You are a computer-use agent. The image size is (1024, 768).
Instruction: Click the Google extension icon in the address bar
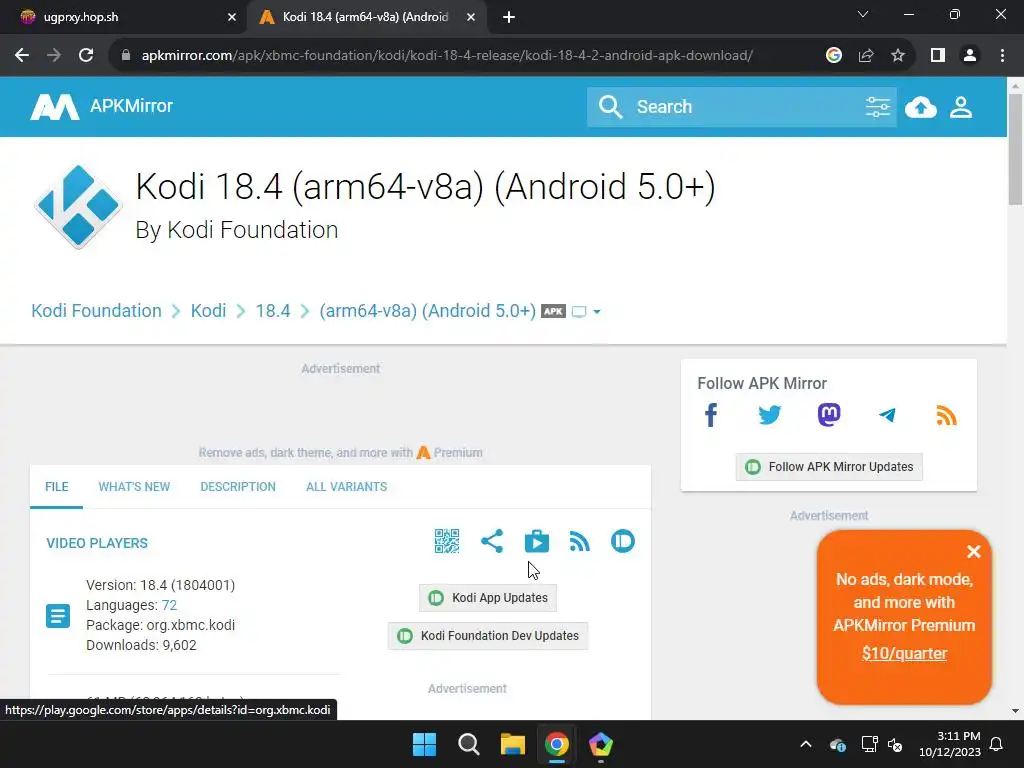[833, 56]
